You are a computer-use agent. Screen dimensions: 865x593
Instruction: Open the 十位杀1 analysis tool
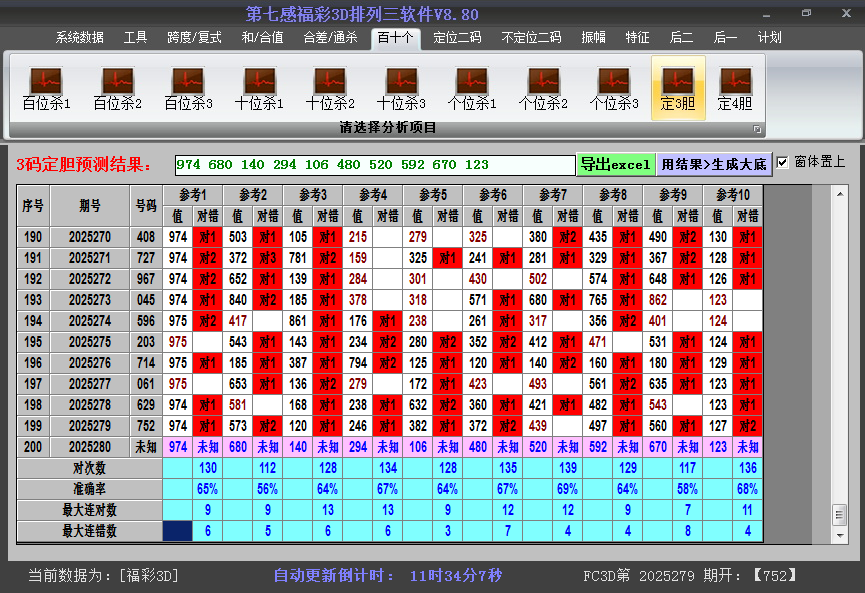259,85
